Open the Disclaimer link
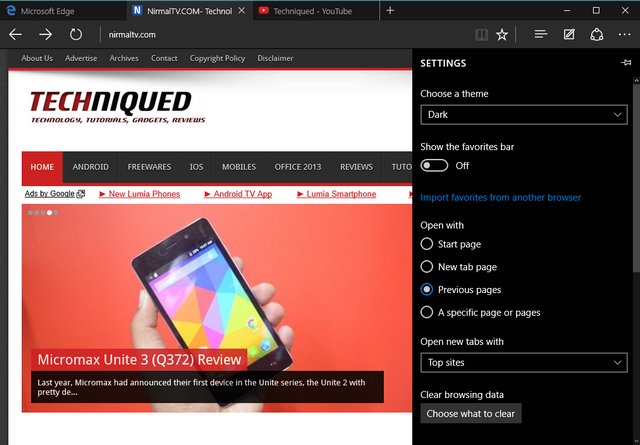 (275, 58)
